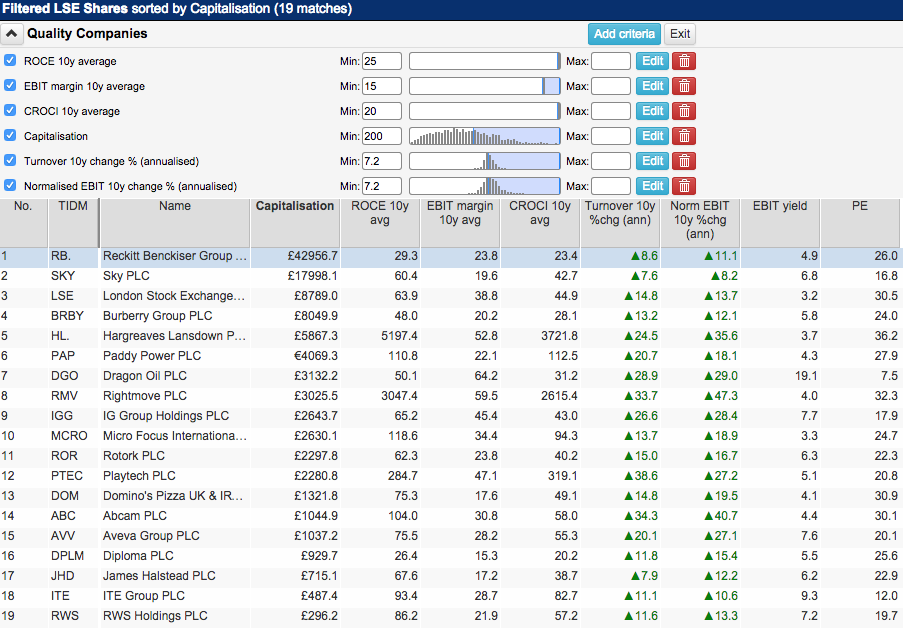The height and width of the screenshot is (630, 903).
Task: Sort by the TIDM column header
Action: (x=73, y=222)
